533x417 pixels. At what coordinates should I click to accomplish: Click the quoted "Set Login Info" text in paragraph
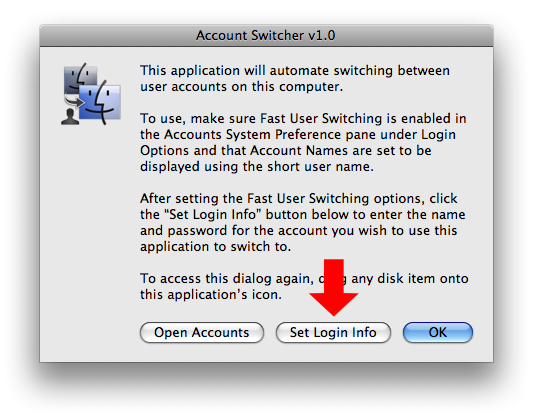[x=212, y=214]
